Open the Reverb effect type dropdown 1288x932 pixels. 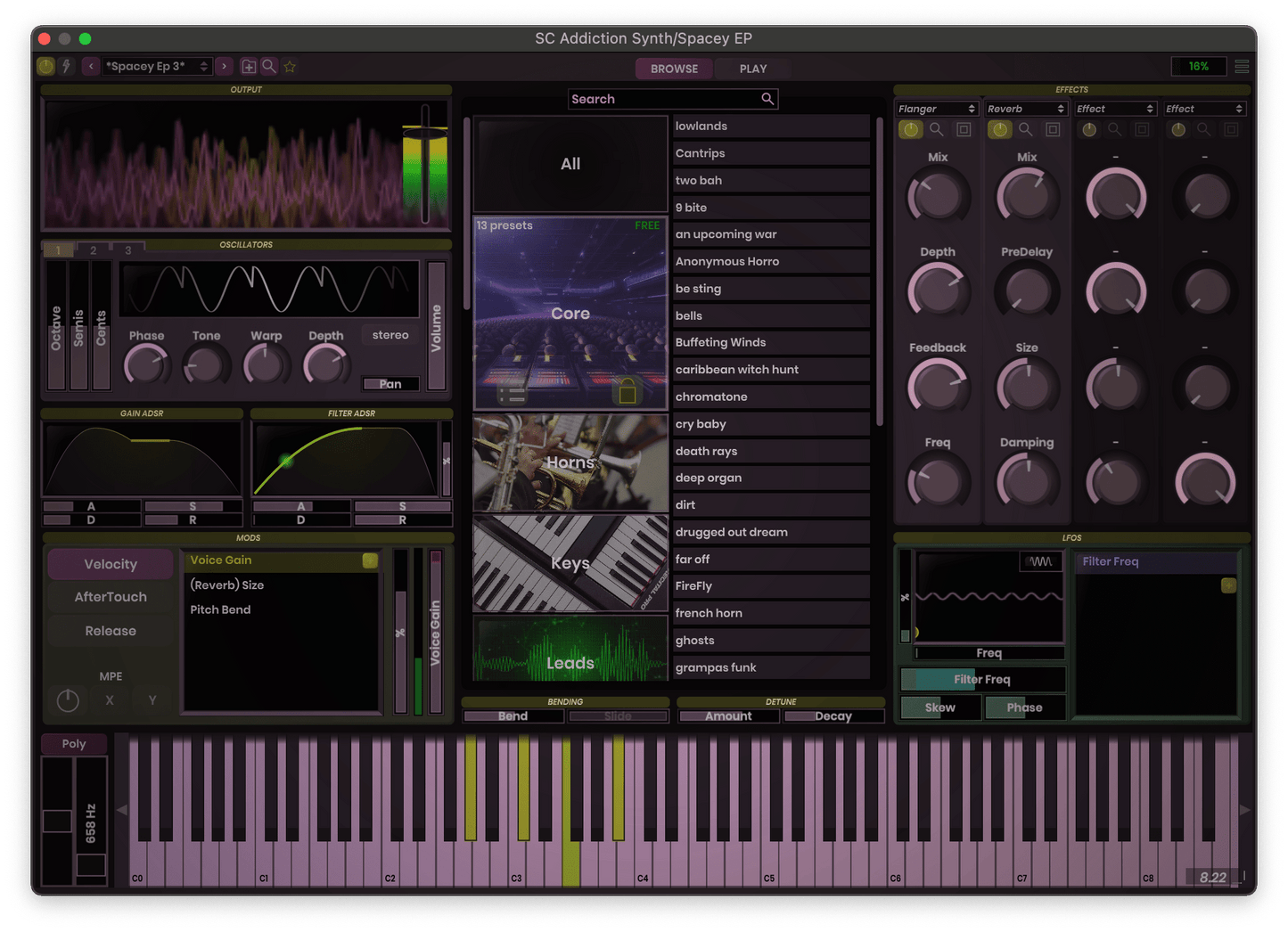tap(1025, 108)
